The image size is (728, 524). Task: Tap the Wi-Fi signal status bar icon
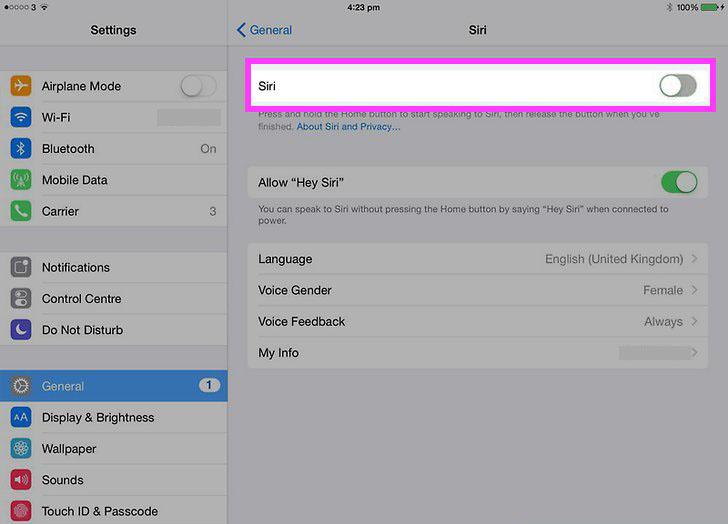pos(44,7)
